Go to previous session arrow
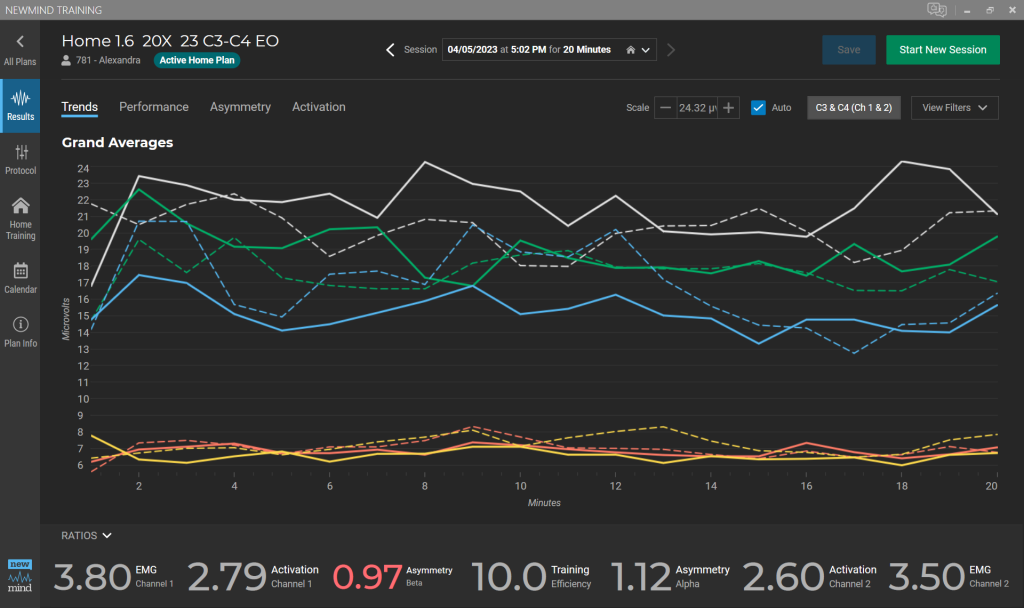 391,50
